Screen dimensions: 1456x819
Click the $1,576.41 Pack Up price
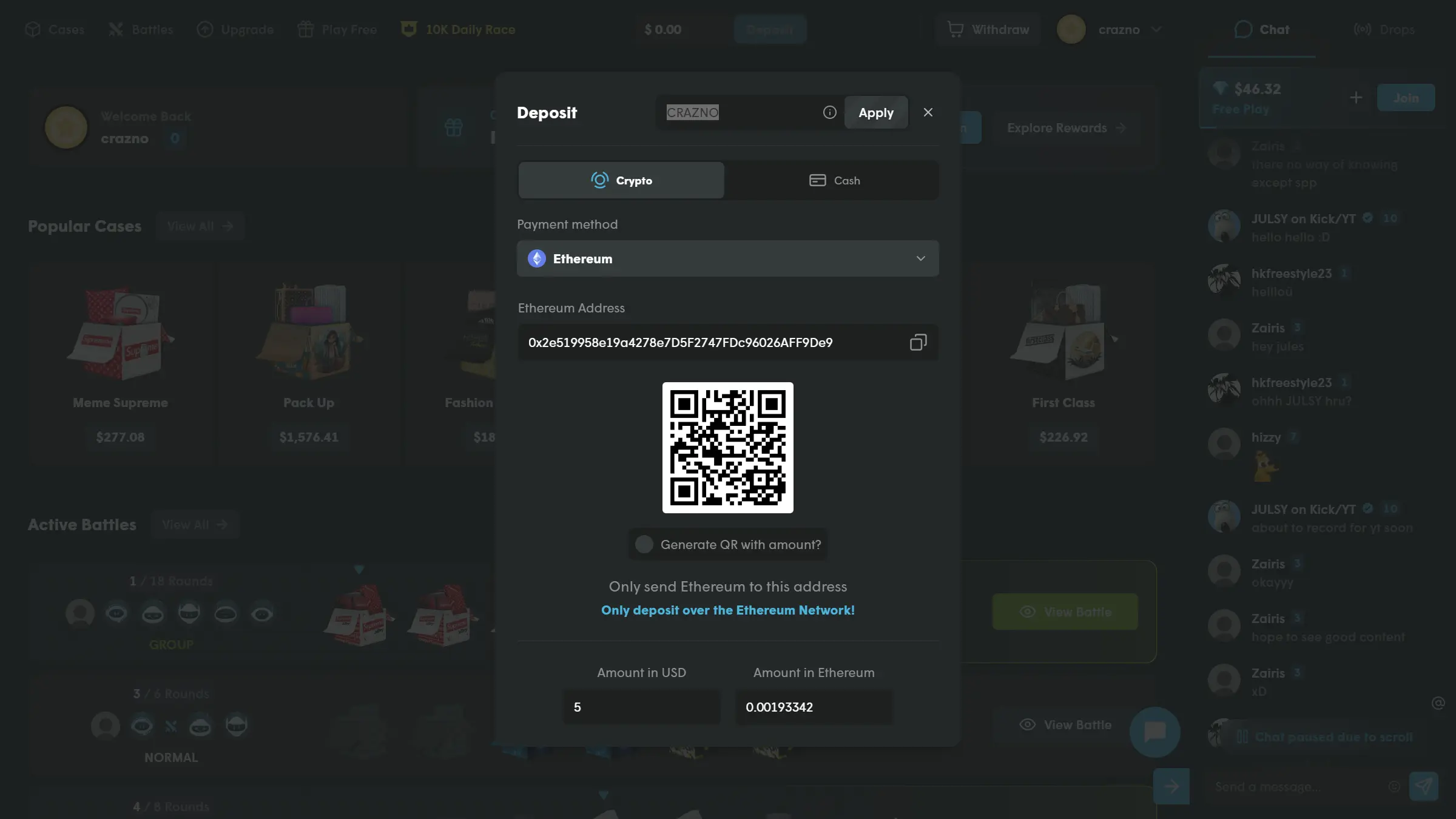click(x=309, y=437)
